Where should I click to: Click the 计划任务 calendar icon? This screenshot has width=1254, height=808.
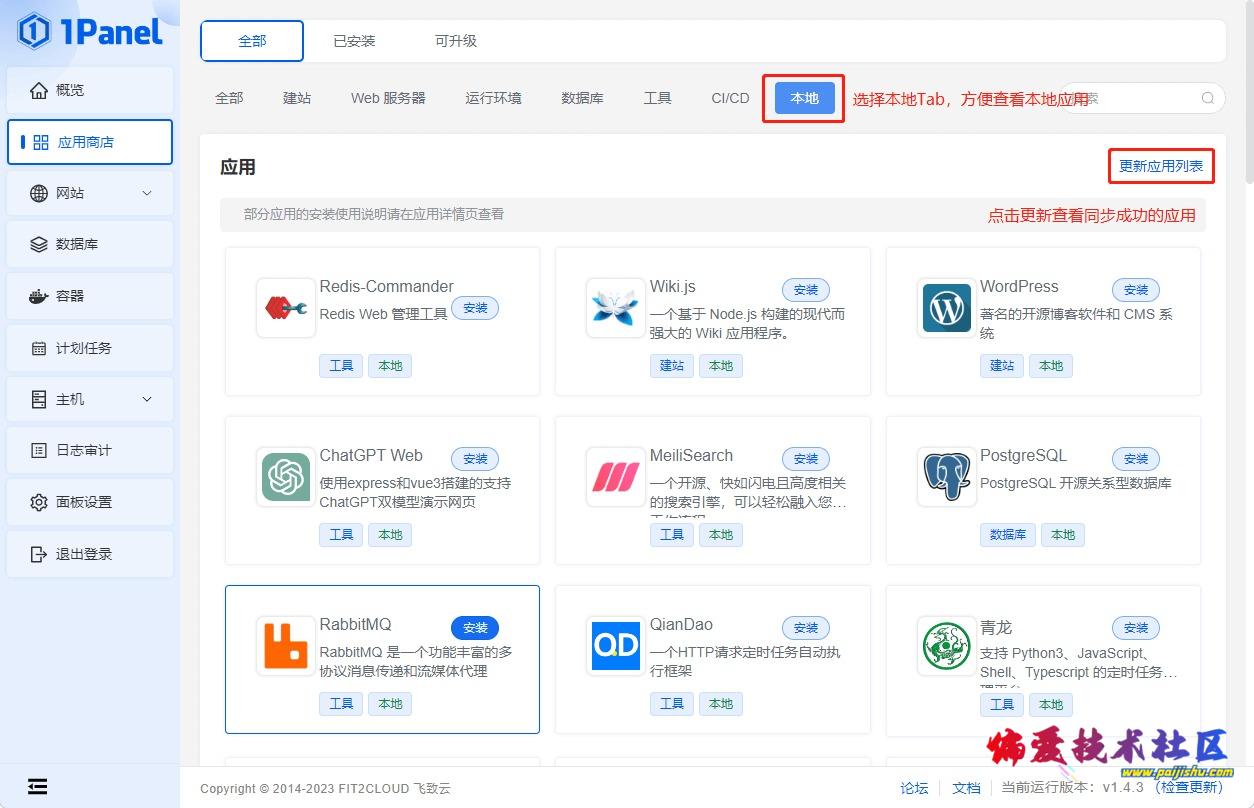point(39,348)
